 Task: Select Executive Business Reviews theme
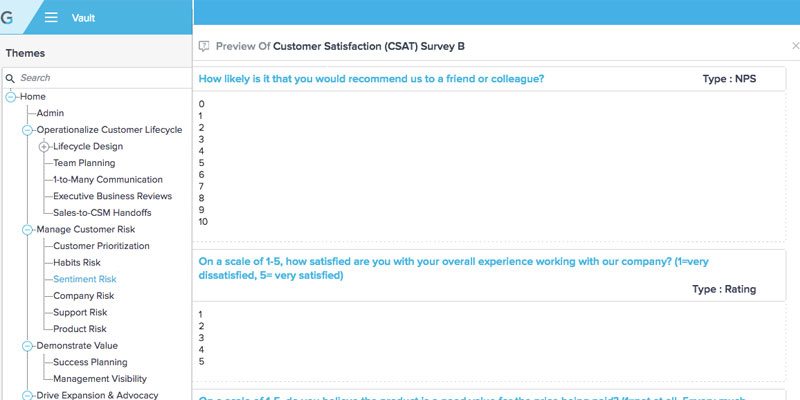112,196
